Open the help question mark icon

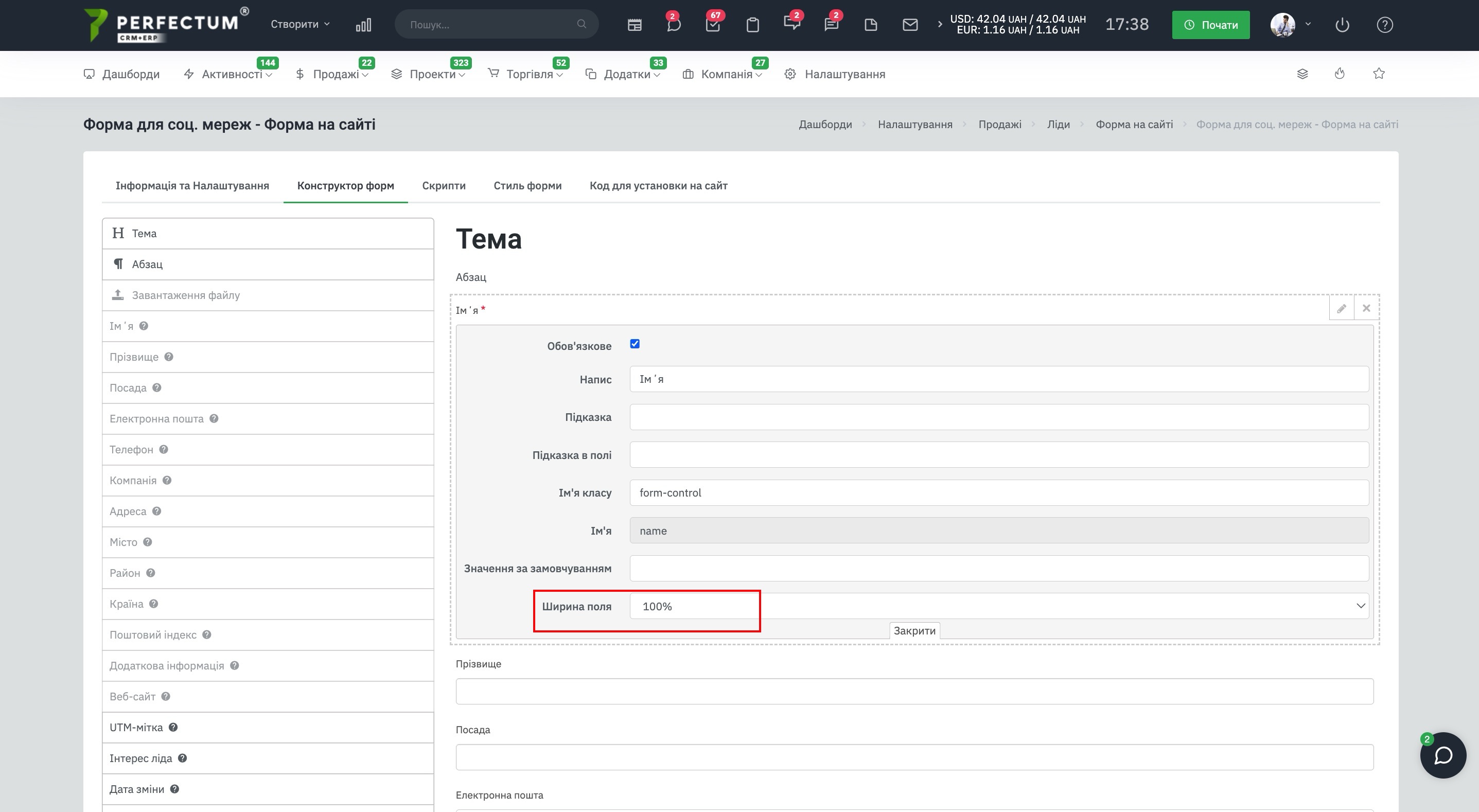click(1384, 25)
